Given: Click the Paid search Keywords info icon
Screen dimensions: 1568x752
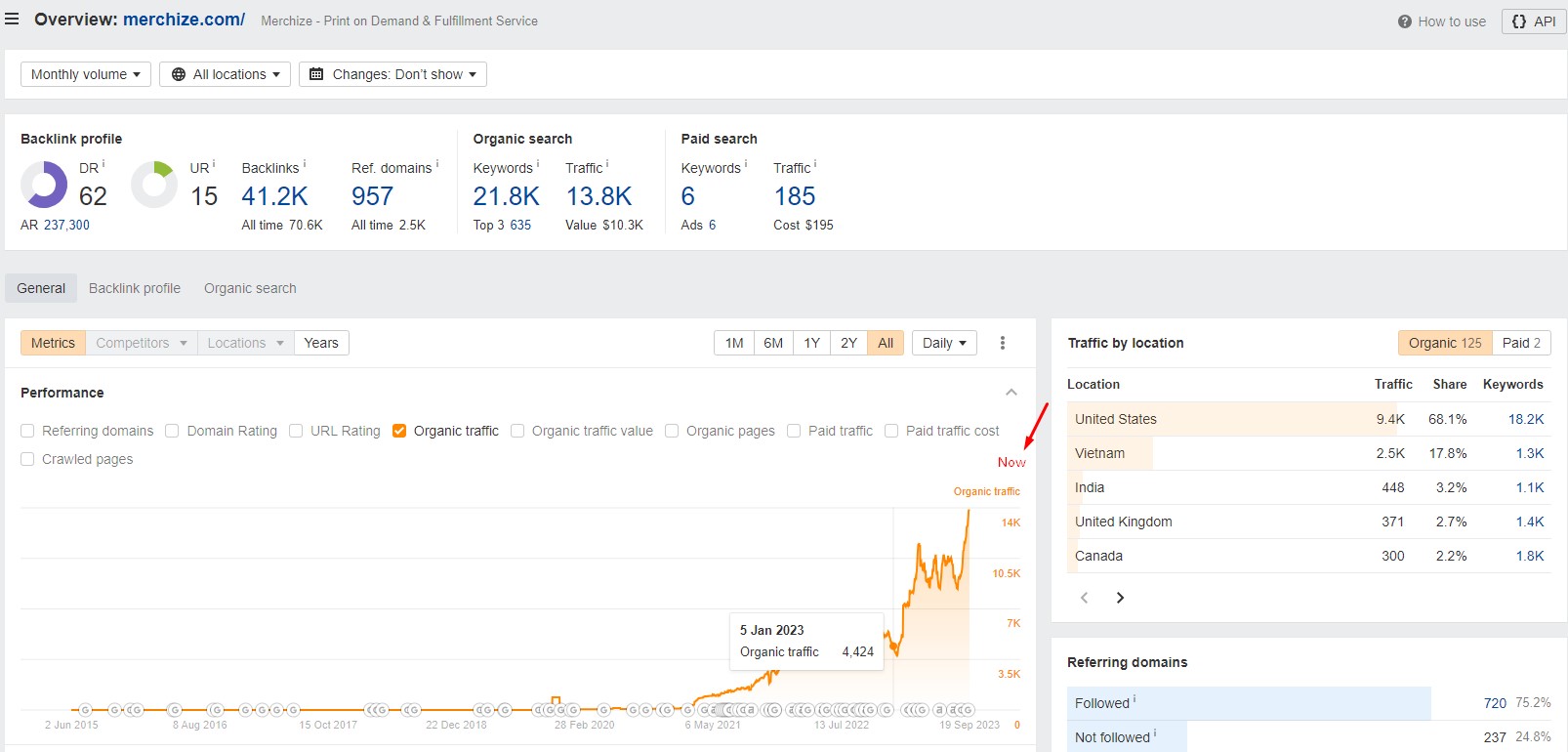Looking at the screenshot, I should (746, 164).
